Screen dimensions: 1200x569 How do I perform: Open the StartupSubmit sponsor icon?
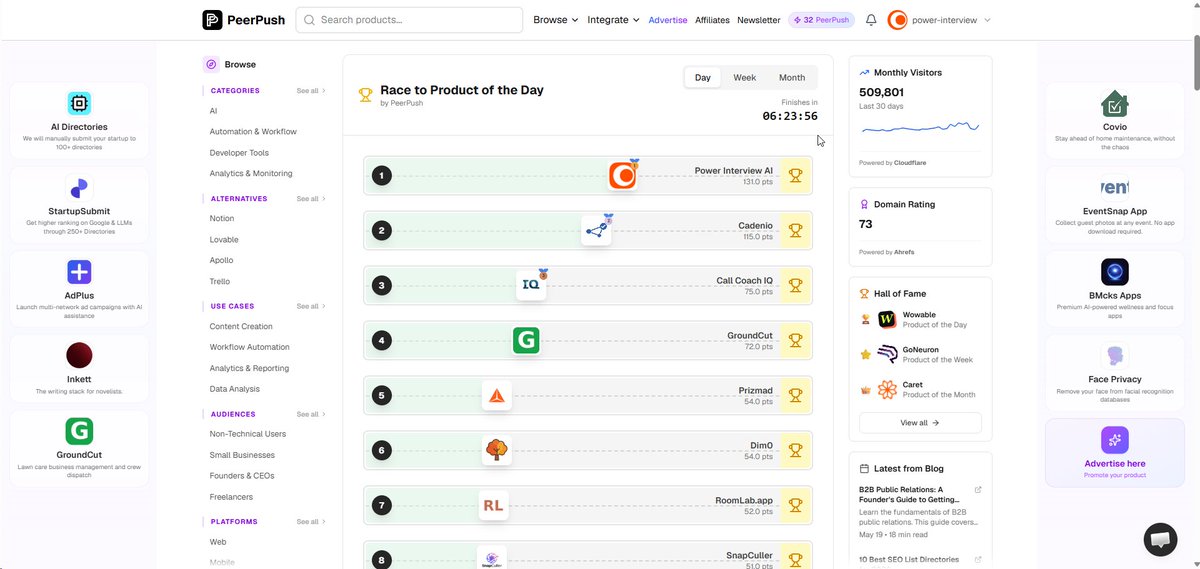coord(79,187)
